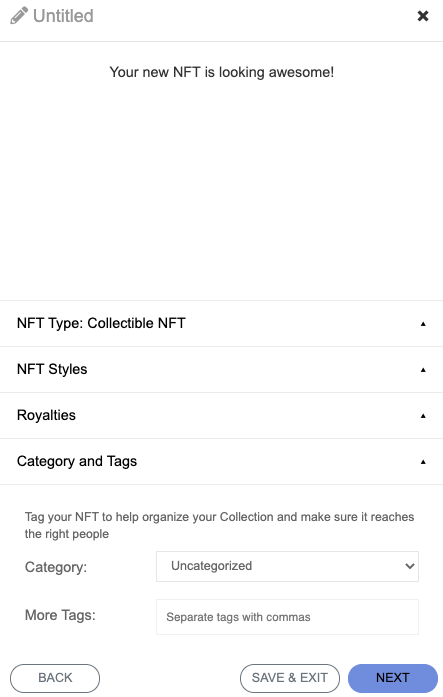
Task: Click the BACK button
Action: [55, 678]
